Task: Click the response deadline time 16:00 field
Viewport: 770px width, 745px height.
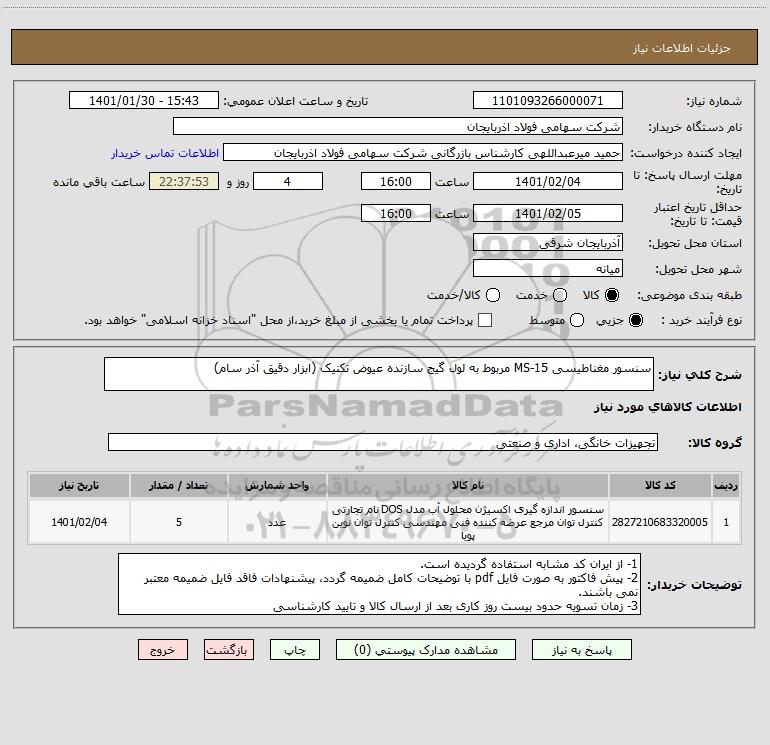Action: [x=396, y=182]
